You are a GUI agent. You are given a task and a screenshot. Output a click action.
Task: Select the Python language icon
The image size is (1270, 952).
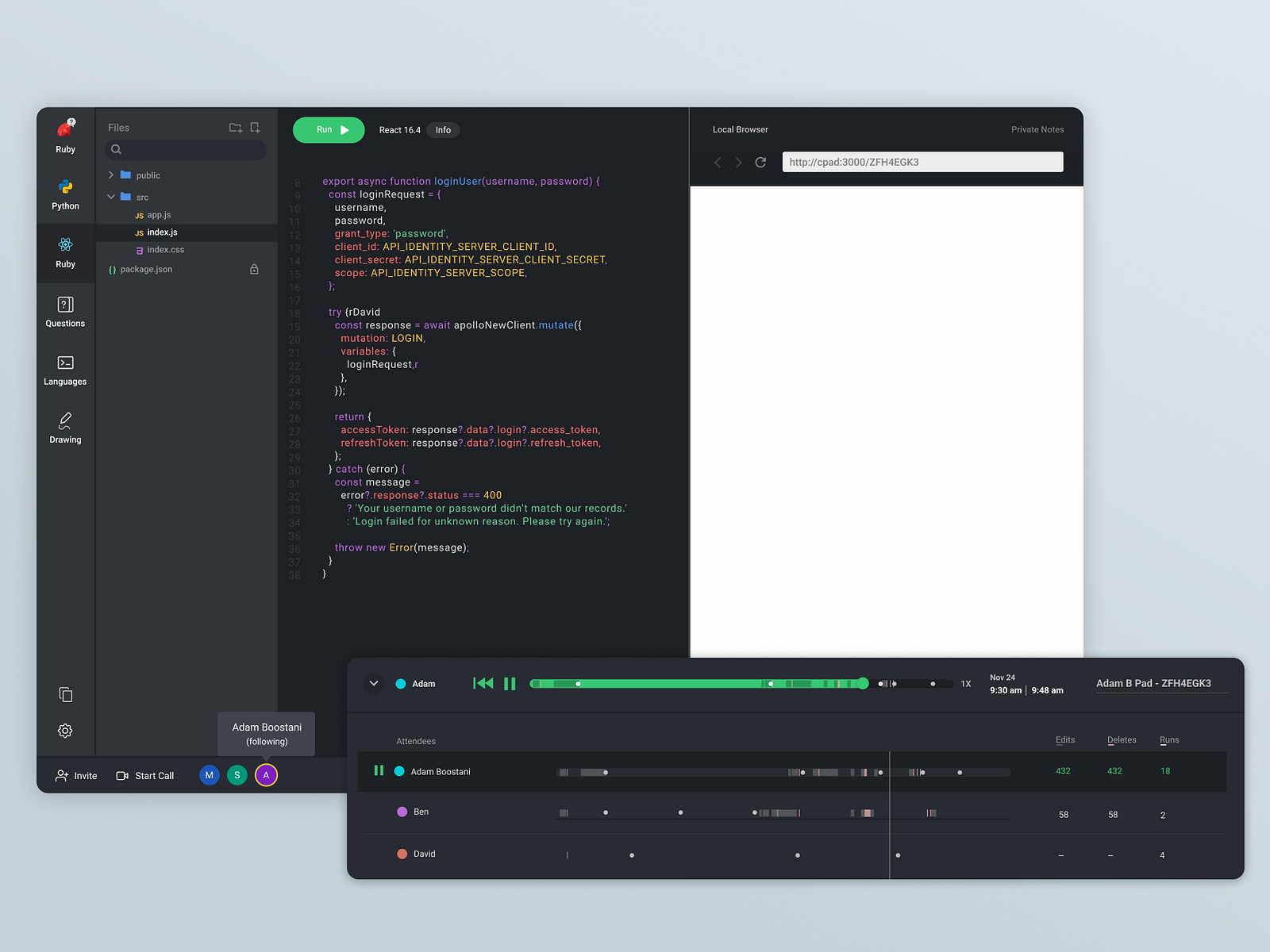click(64, 194)
